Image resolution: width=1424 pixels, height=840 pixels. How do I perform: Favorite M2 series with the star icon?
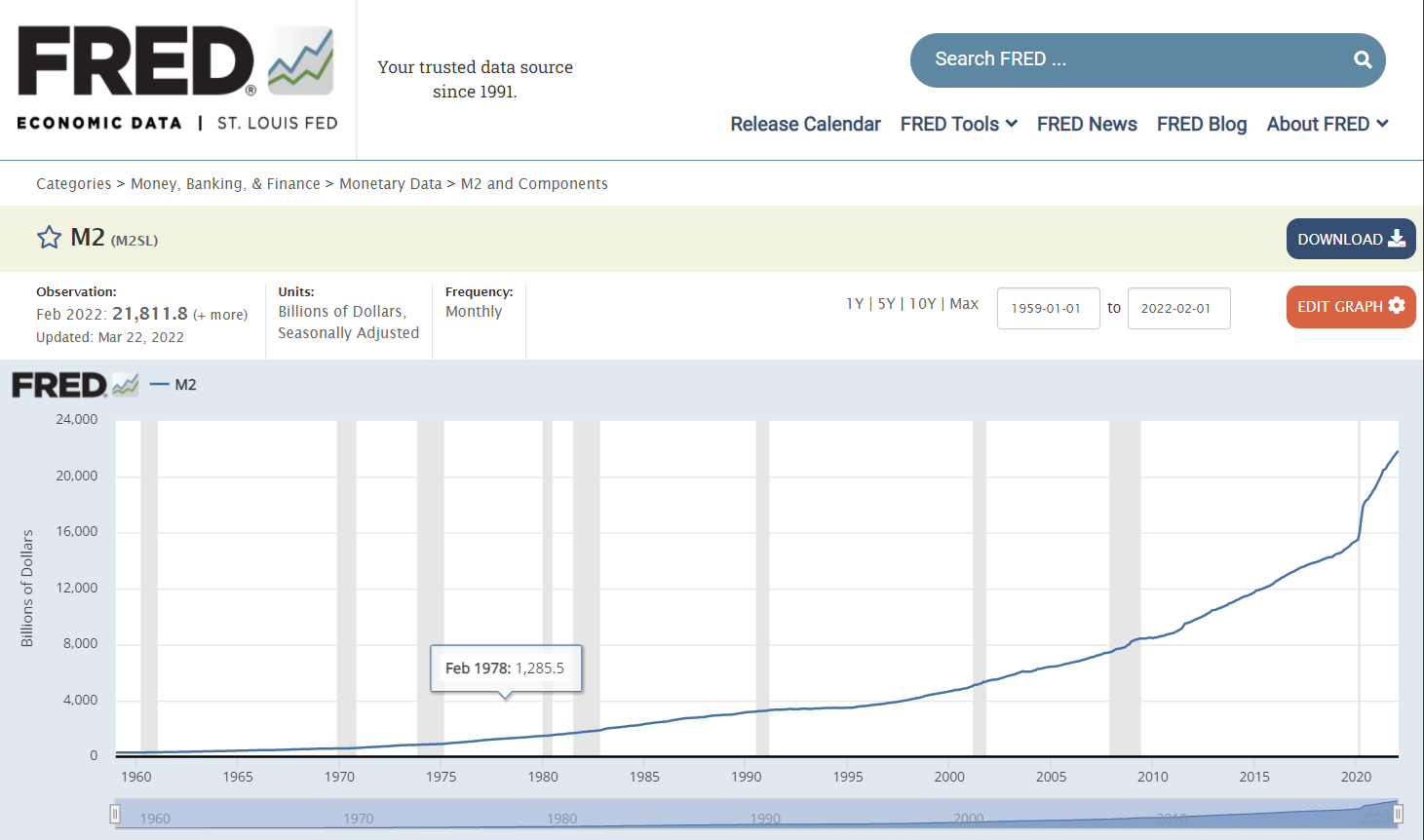coord(49,238)
